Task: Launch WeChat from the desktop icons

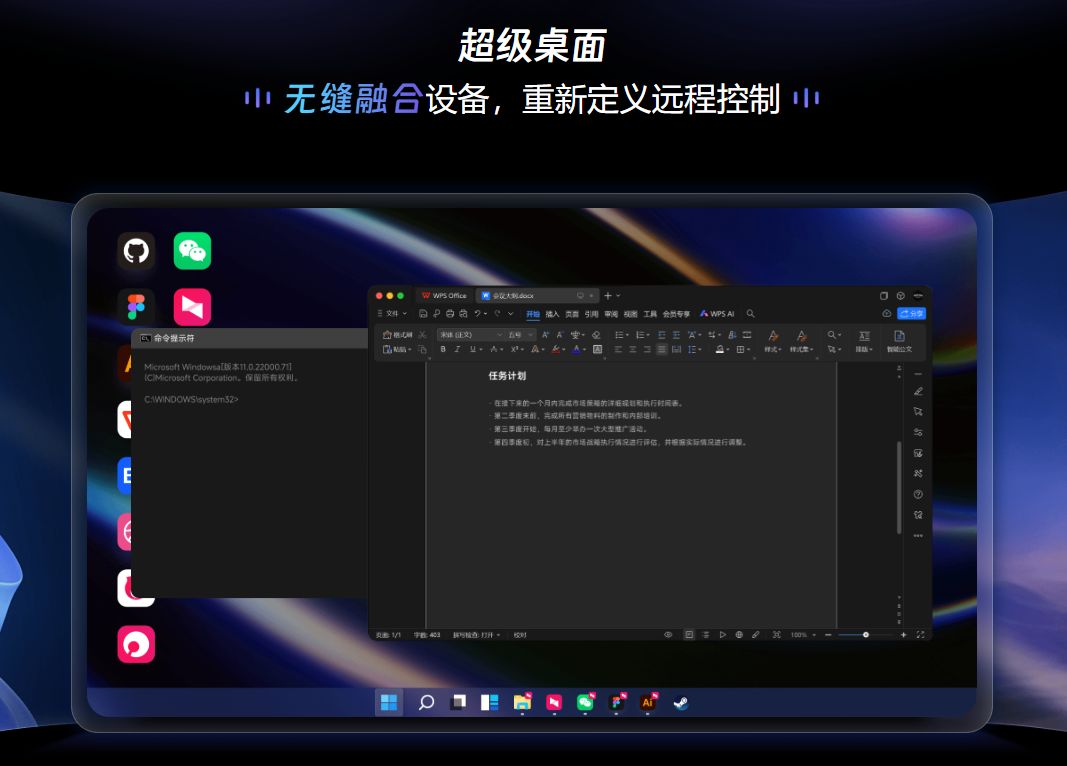Action: (x=192, y=251)
